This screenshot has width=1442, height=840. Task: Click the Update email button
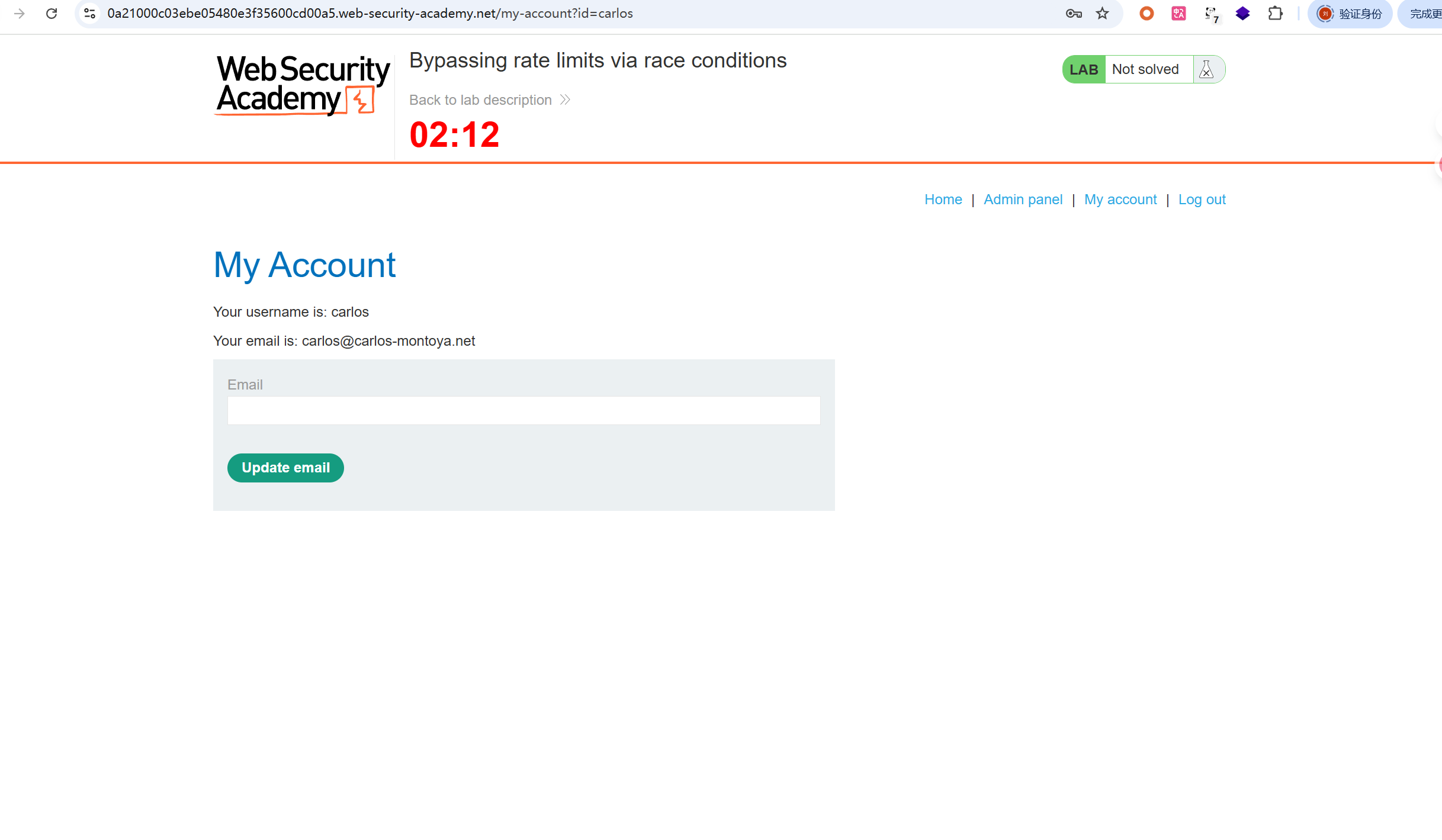click(x=285, y=468)
